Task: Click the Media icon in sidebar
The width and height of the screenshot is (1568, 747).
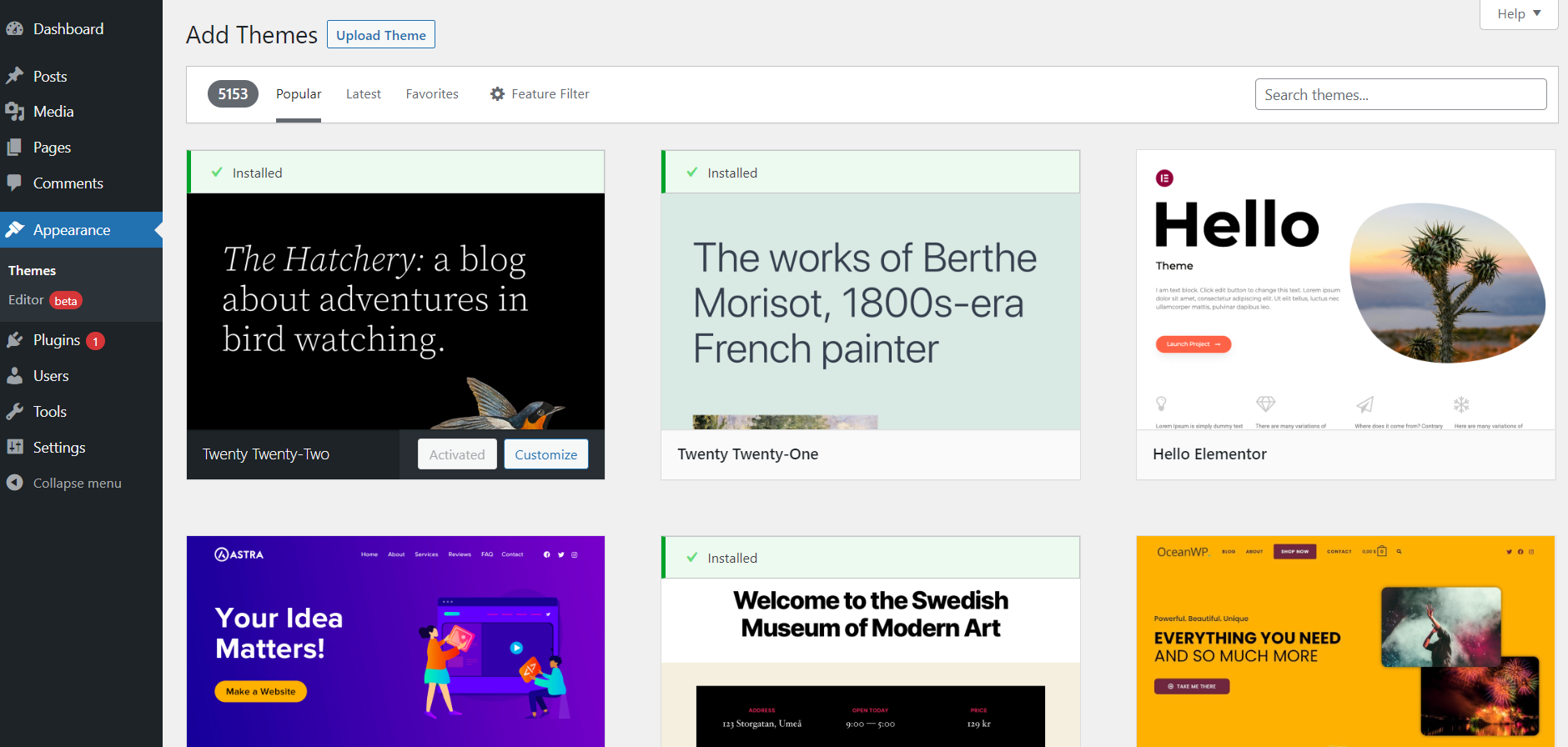Action: pyautogui.click(x=14, y=111)
